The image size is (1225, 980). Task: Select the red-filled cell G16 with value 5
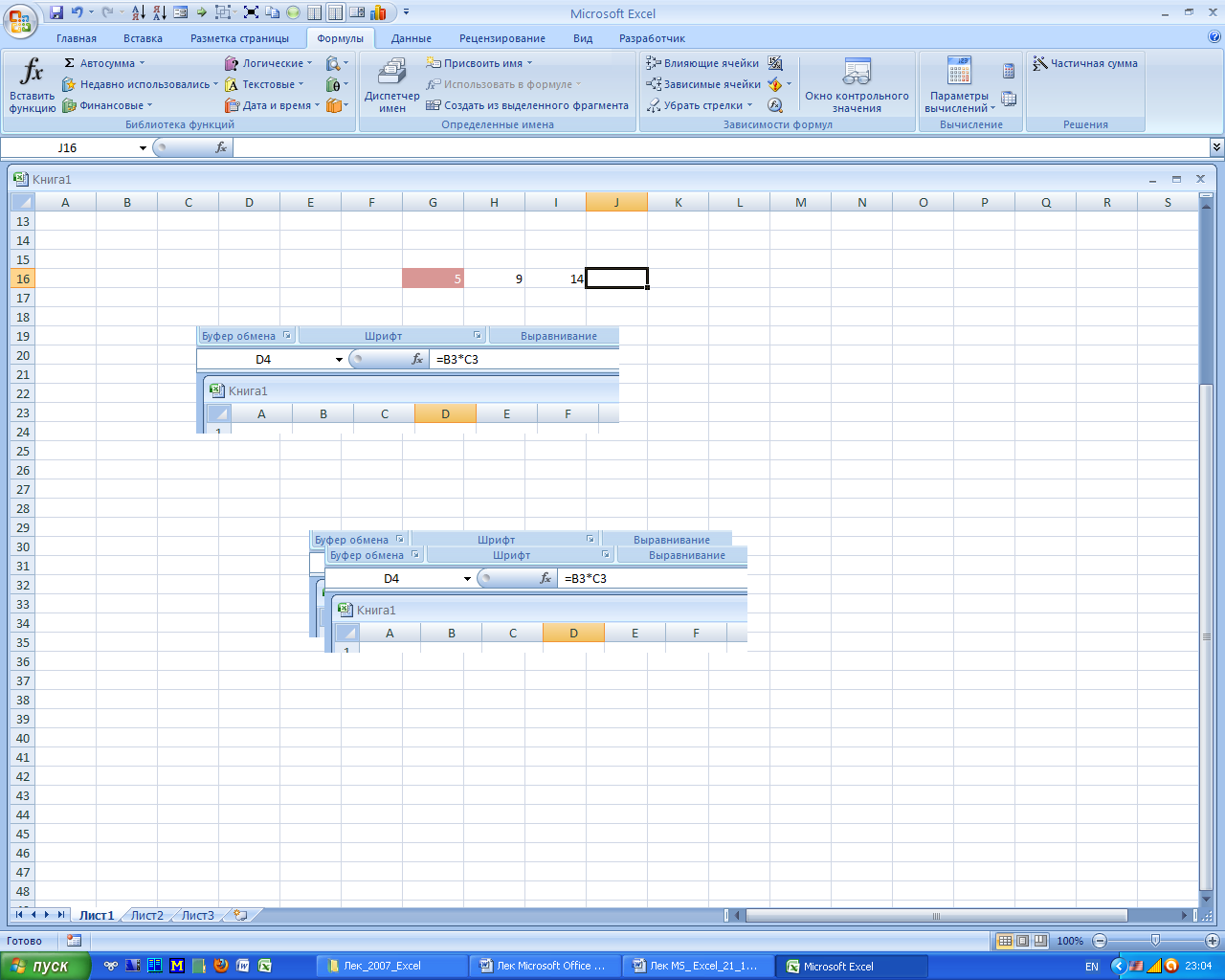click(x=433, y=278)
